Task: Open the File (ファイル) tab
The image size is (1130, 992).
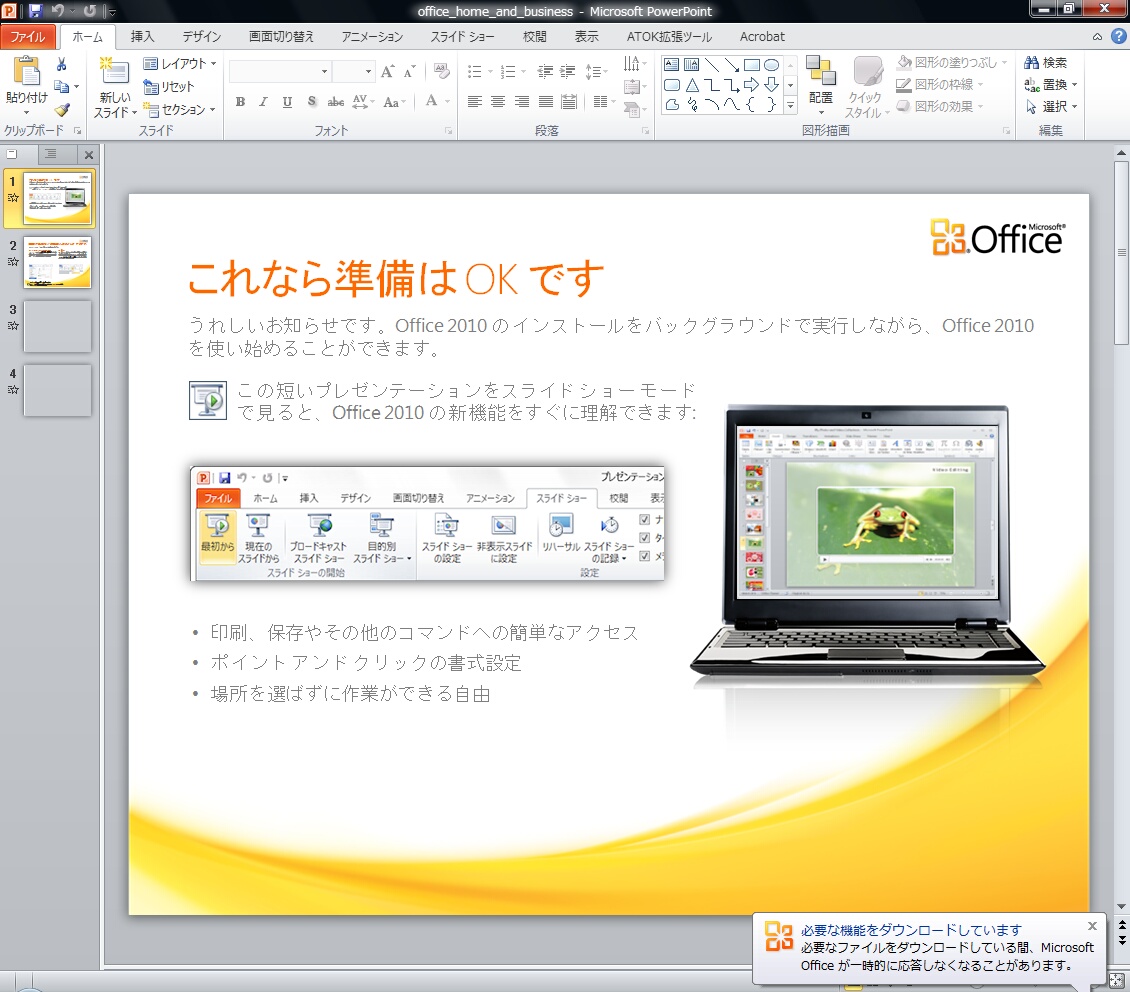Action: (x=27, y=37)
